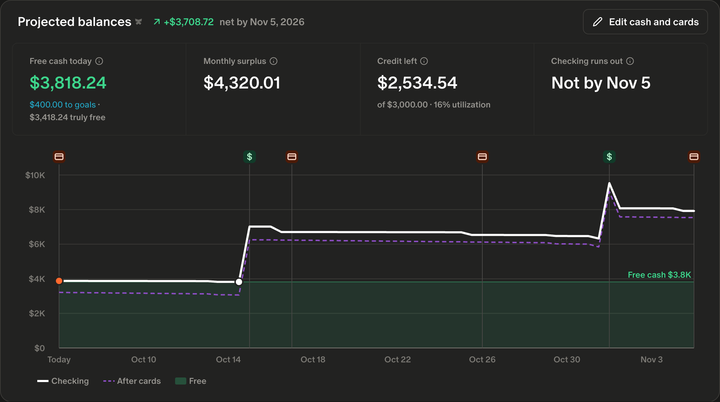Toggle the Checking series in the legend
Screen dimensions: 720x402
63,381
